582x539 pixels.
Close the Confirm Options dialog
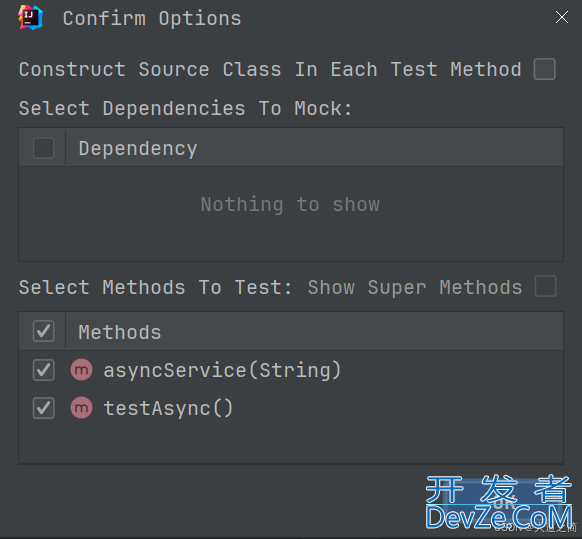click(562, 17)
